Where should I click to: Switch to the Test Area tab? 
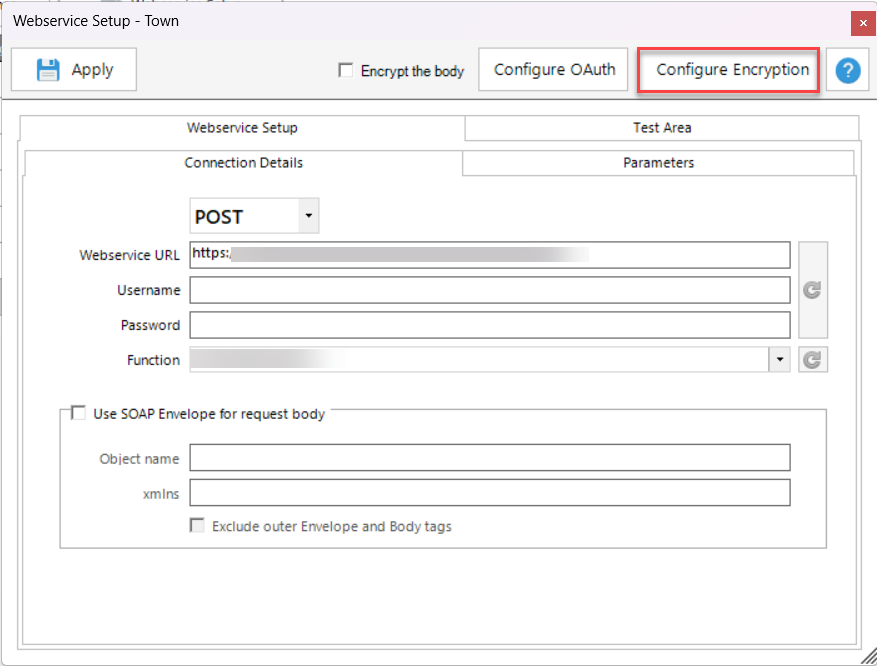click(661, 128)
